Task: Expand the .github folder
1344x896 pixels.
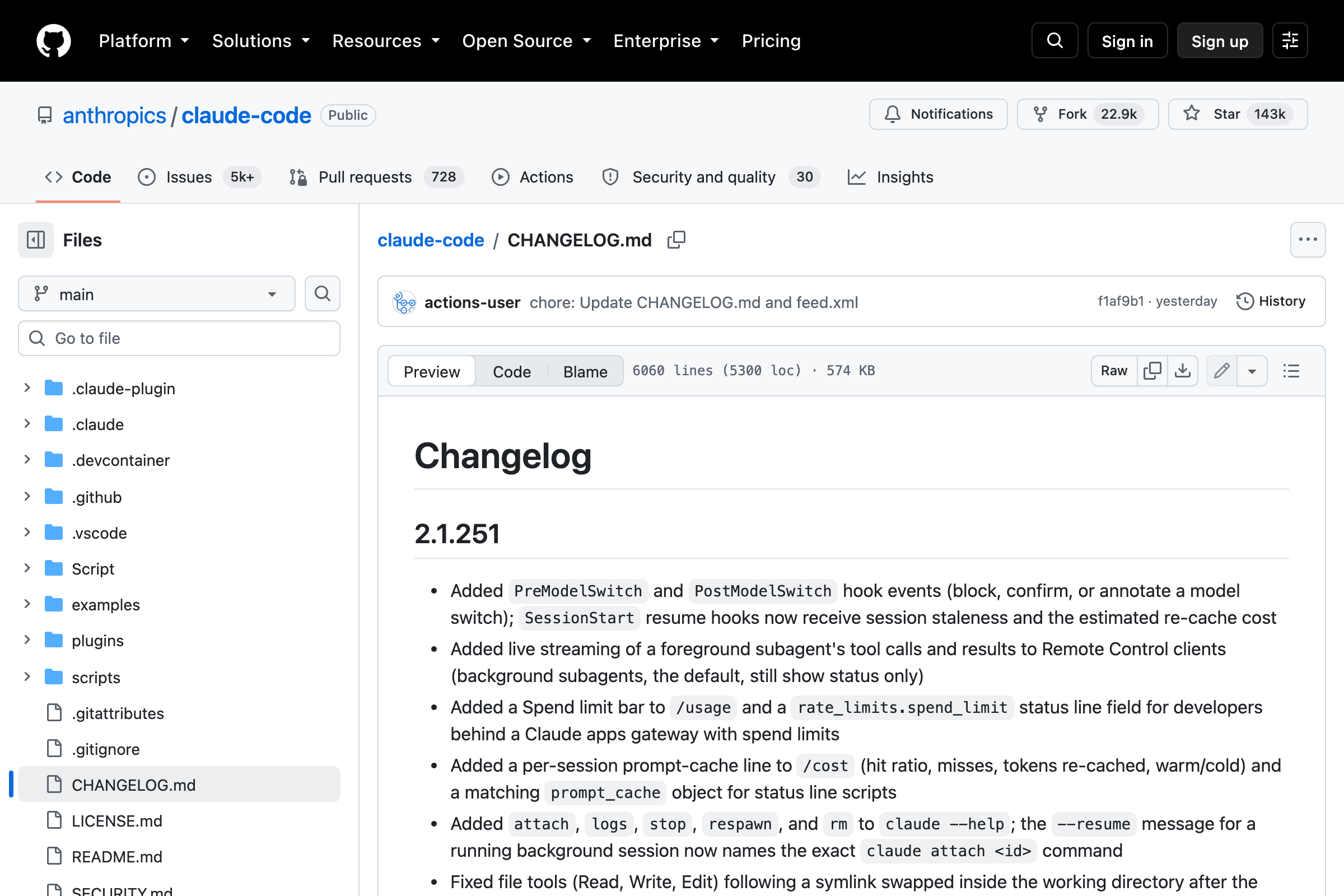Action: tap(27, 497)
